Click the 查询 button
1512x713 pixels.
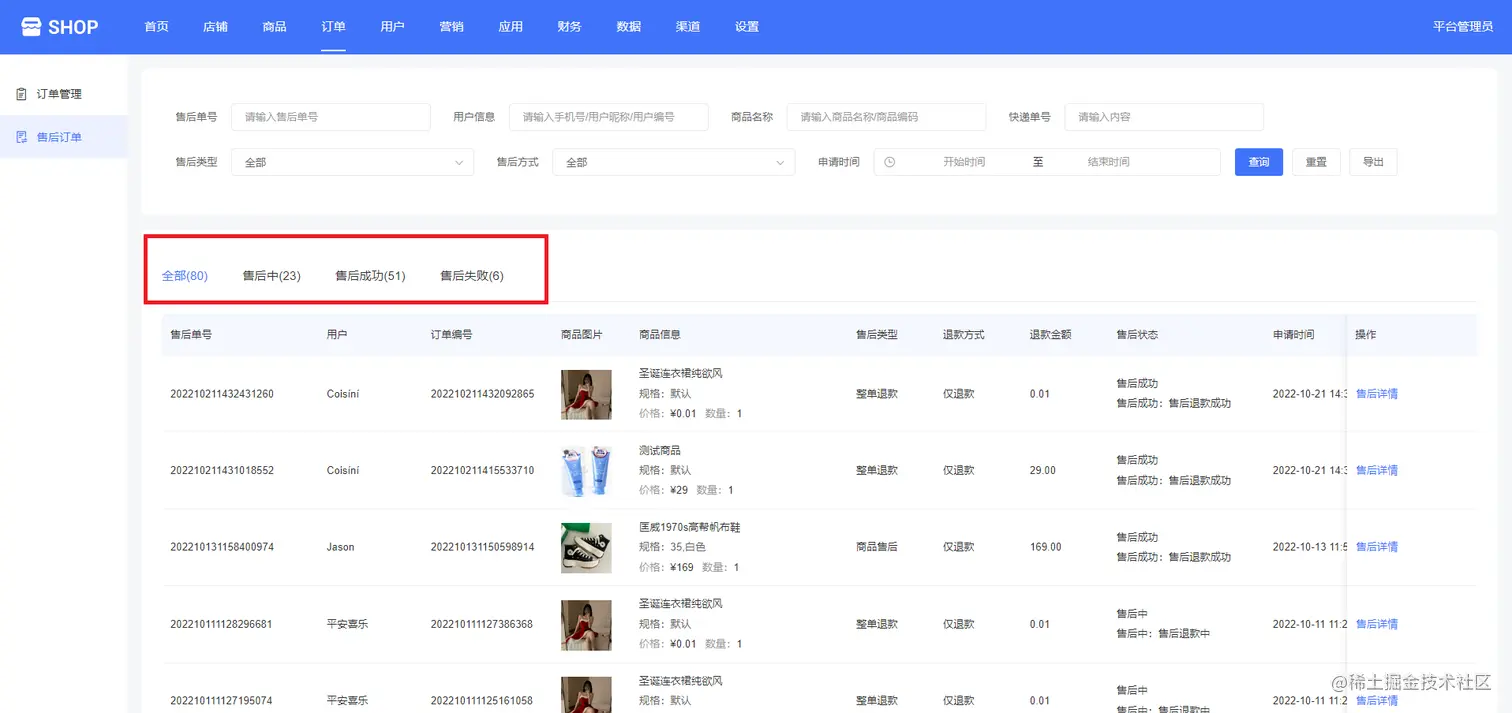(x=1259, y=162)
